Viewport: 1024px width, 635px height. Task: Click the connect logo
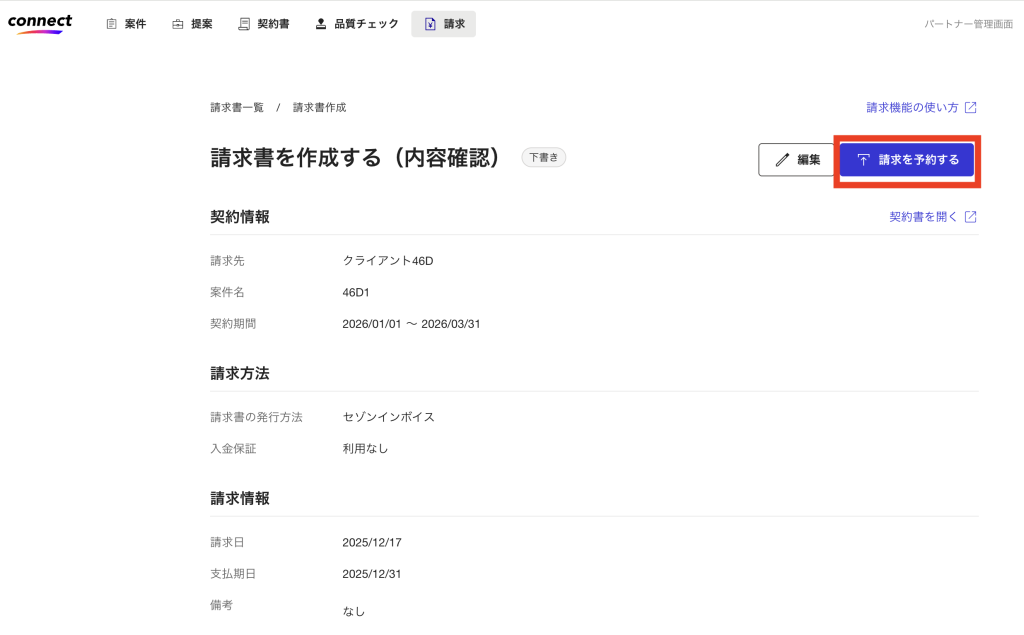coord(40,23)
